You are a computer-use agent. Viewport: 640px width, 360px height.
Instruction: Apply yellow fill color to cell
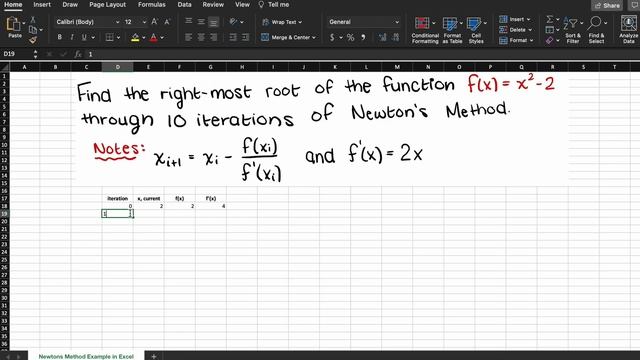click(135, 38)
